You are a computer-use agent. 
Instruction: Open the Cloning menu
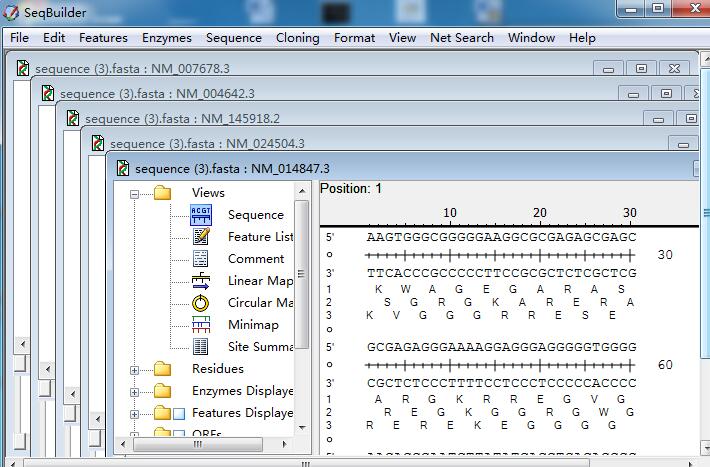point(297,38)
